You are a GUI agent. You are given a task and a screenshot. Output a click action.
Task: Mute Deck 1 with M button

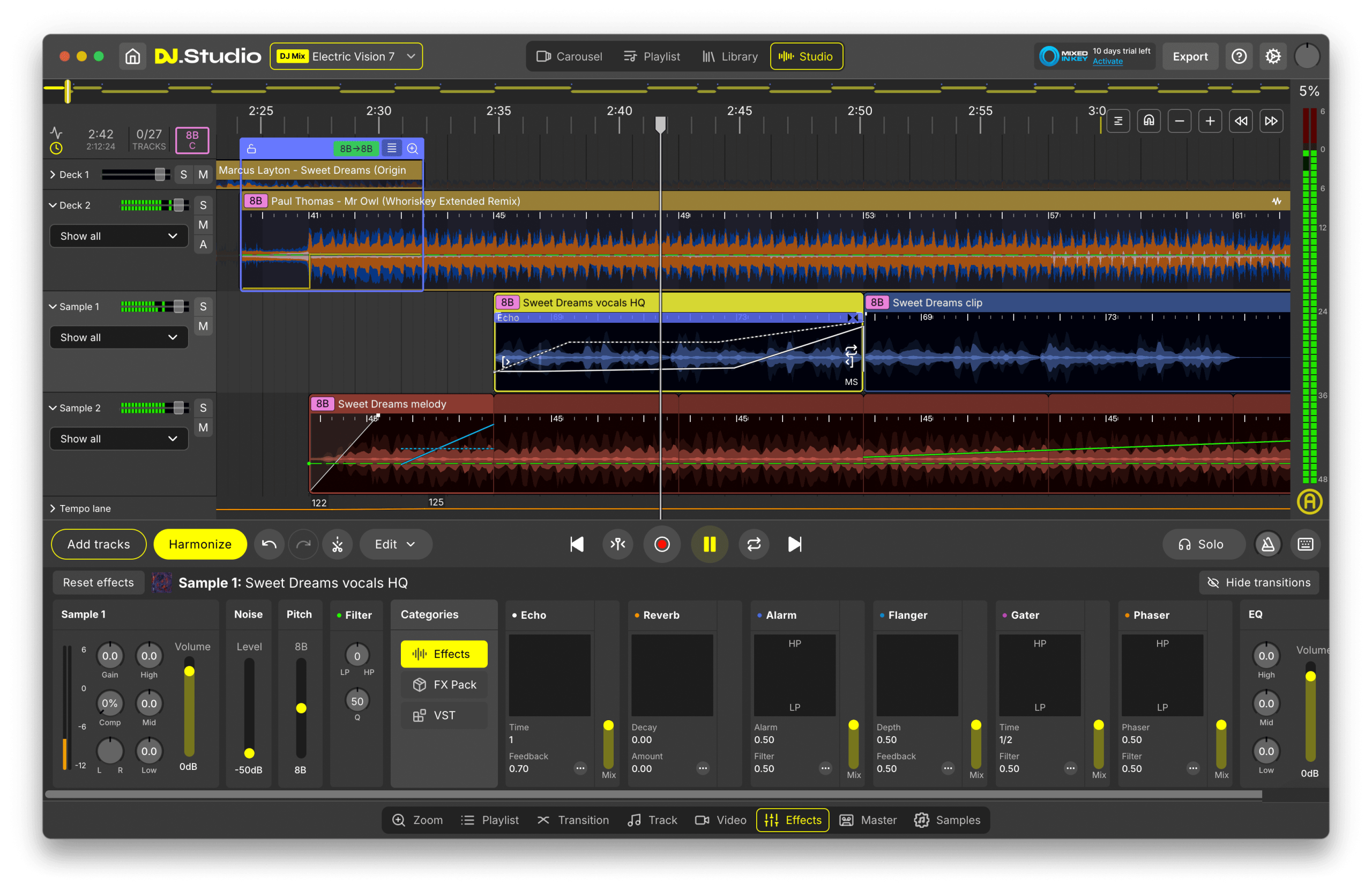pyautogui.click(x=203, y=174)
